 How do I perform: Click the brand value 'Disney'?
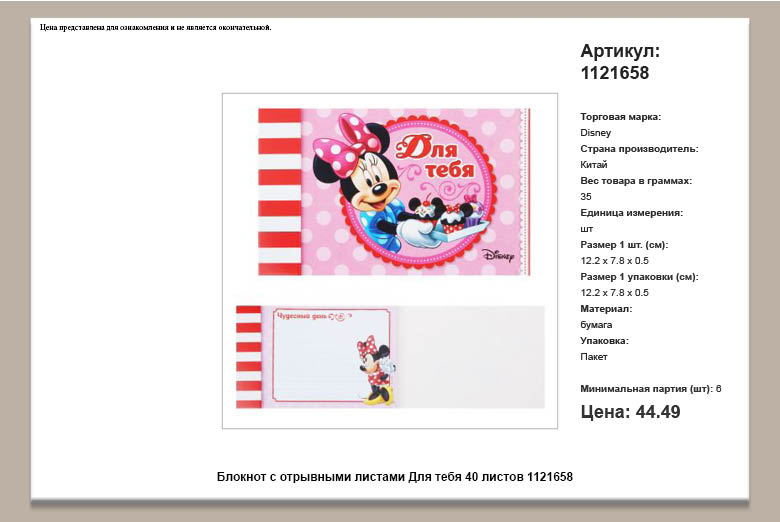click(595, 133)
